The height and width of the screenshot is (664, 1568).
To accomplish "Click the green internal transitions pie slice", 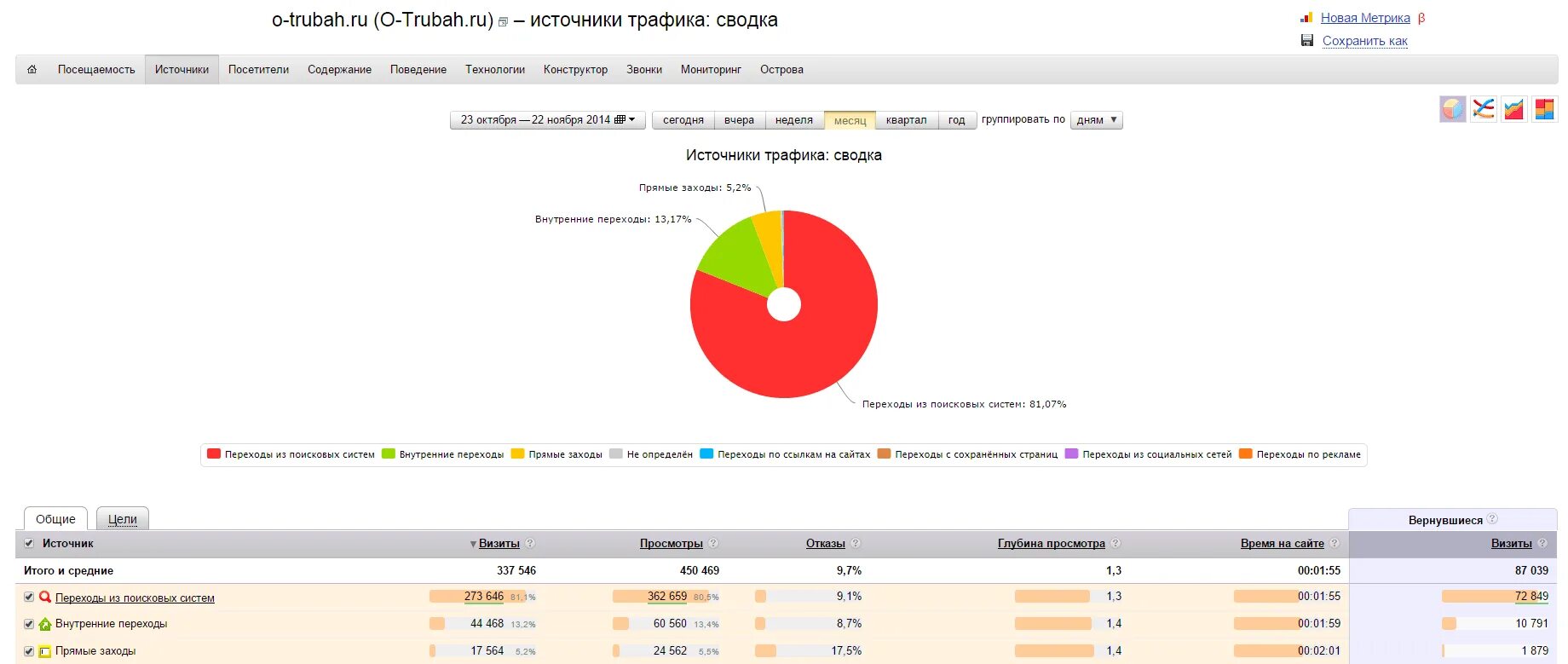I will click(x=737, y=256).
